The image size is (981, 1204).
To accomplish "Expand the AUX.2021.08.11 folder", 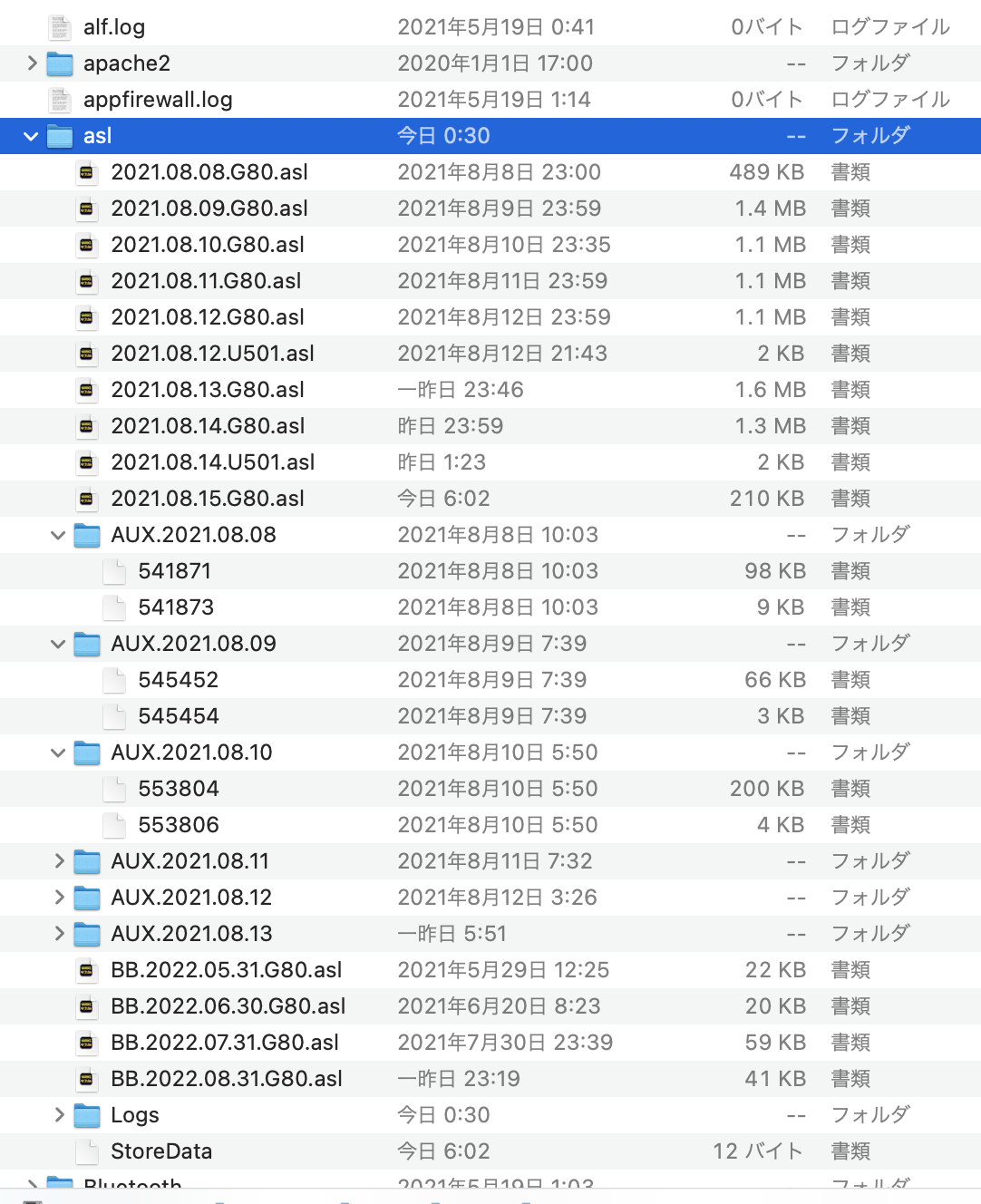I will (59, 861).
